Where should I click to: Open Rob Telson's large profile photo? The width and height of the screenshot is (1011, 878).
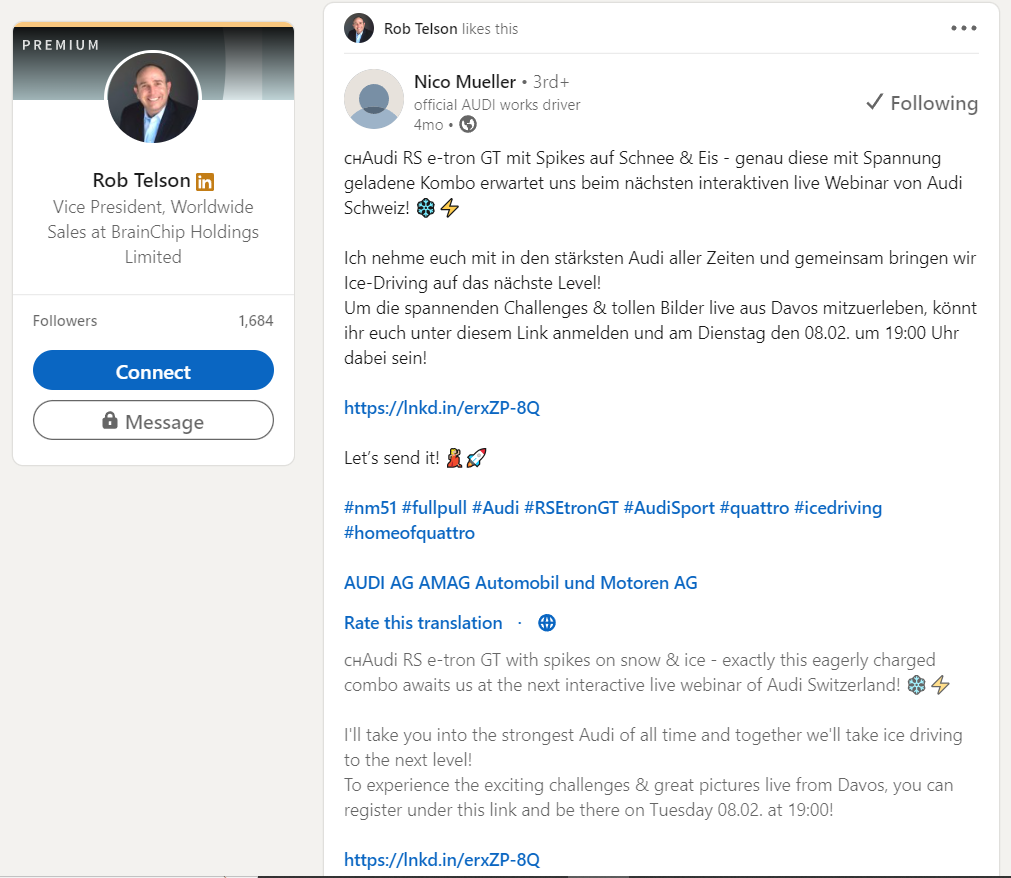pyautogui.click(x=153, y=97)
